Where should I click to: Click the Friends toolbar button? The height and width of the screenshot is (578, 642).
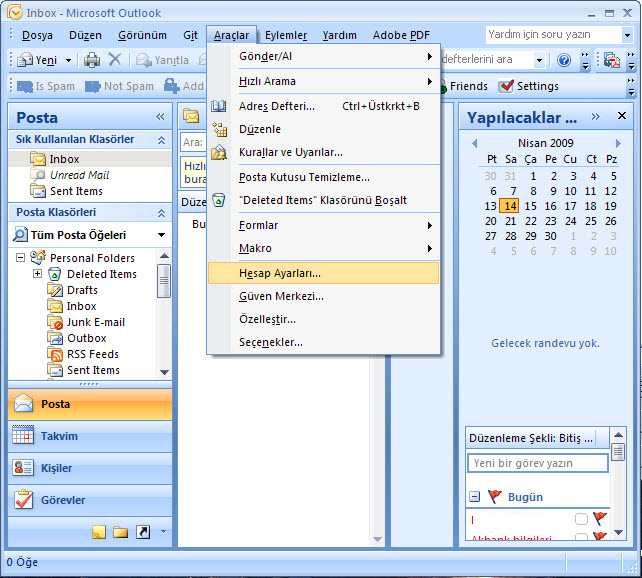tap(463, 86)
